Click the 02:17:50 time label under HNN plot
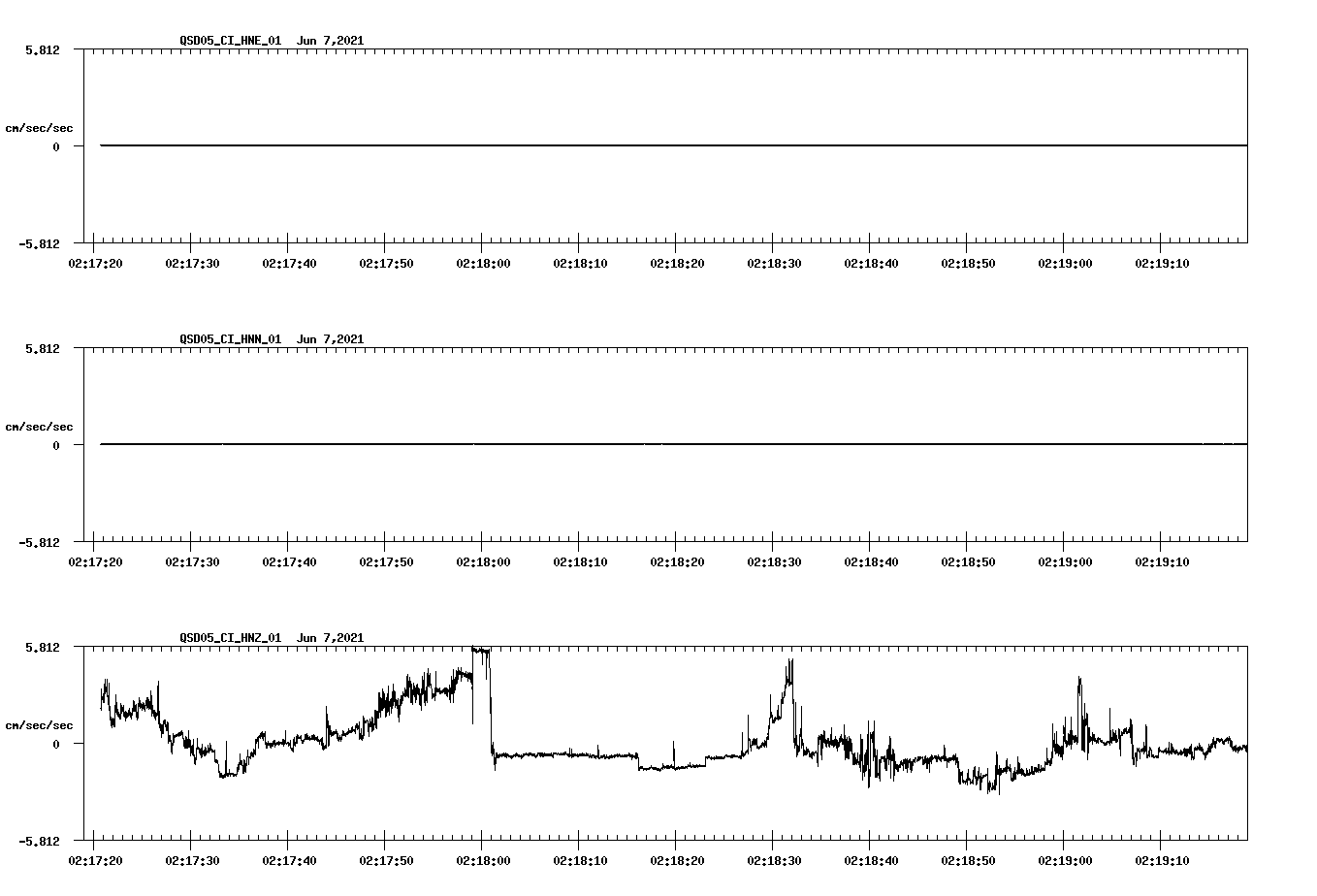 pos(386,562)
